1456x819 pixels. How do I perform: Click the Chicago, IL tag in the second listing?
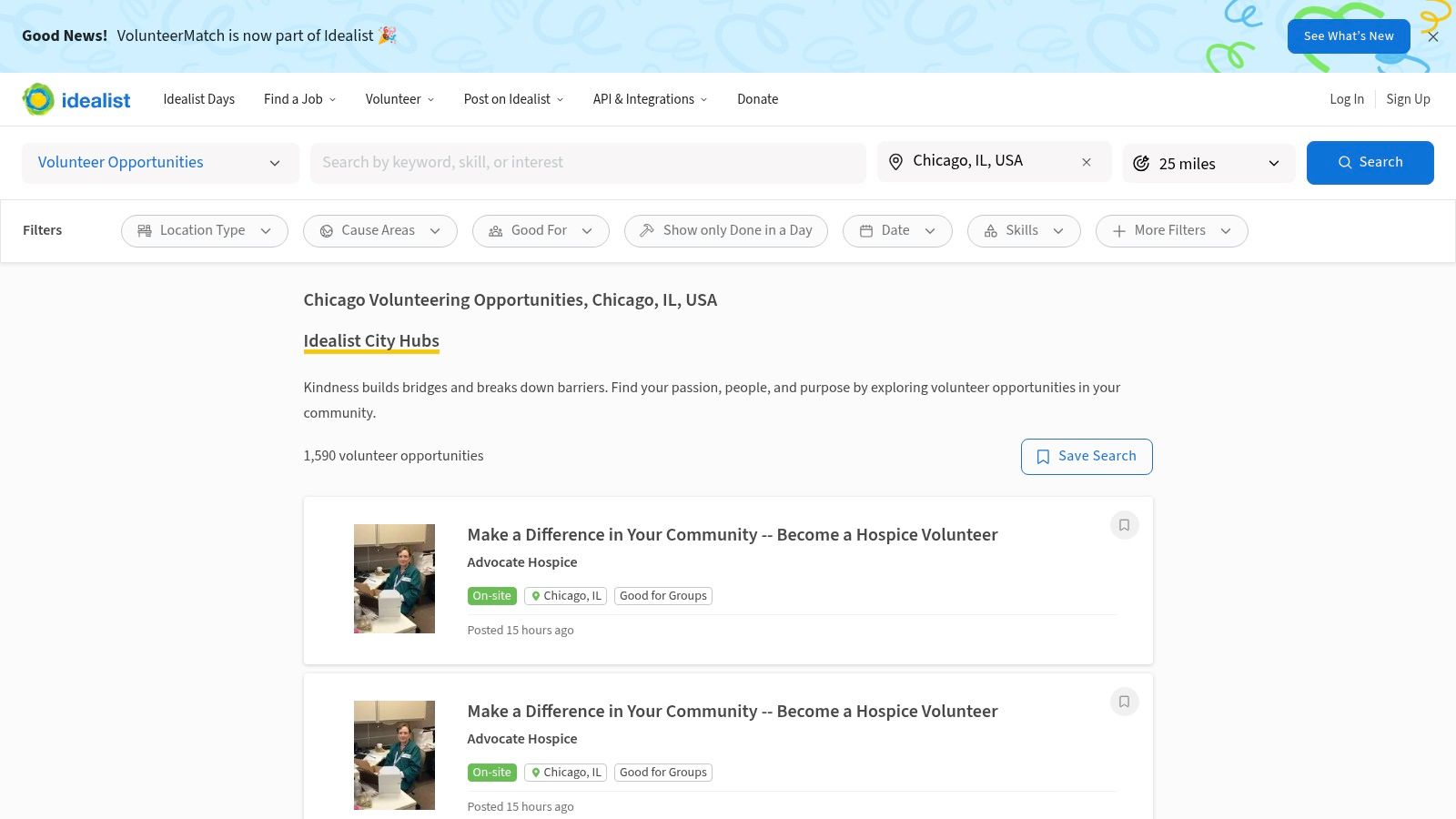566,773
